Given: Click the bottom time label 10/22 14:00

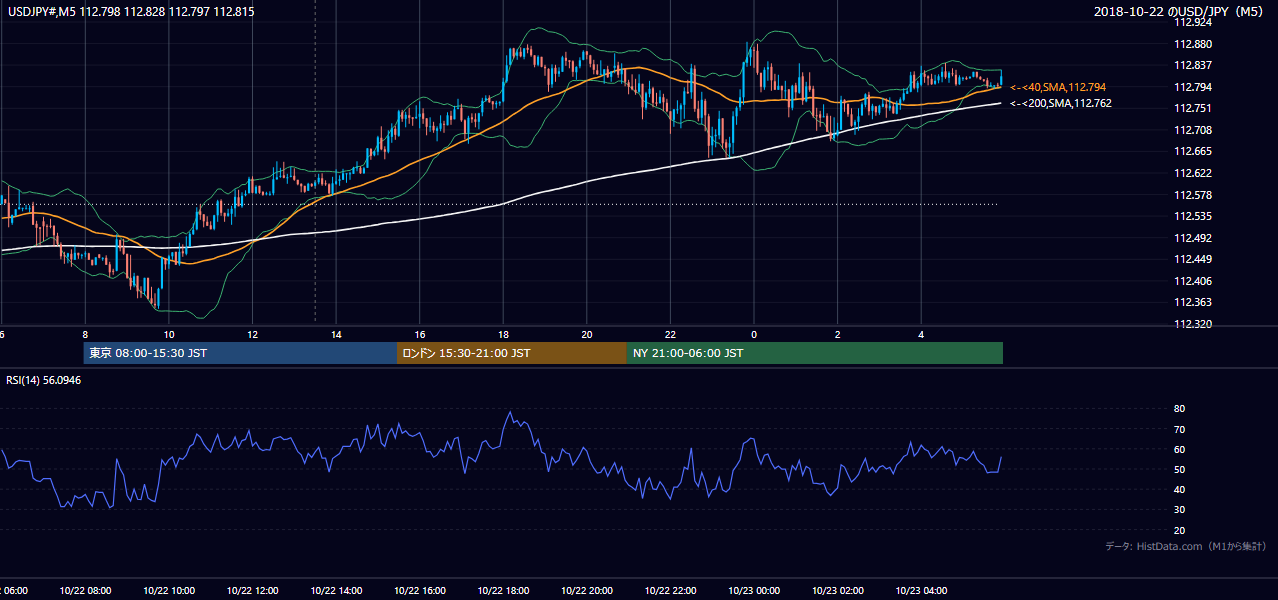Looking at the screenshot, I should [336, 591].
